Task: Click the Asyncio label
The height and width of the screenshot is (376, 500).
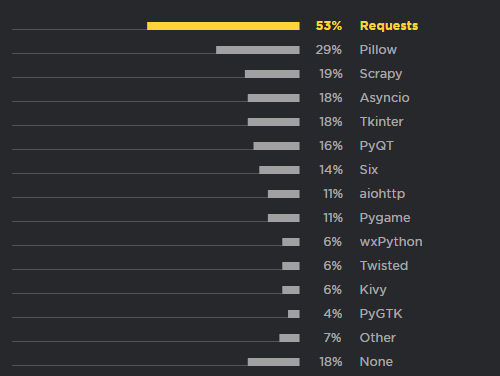Action: pos(384,98)
